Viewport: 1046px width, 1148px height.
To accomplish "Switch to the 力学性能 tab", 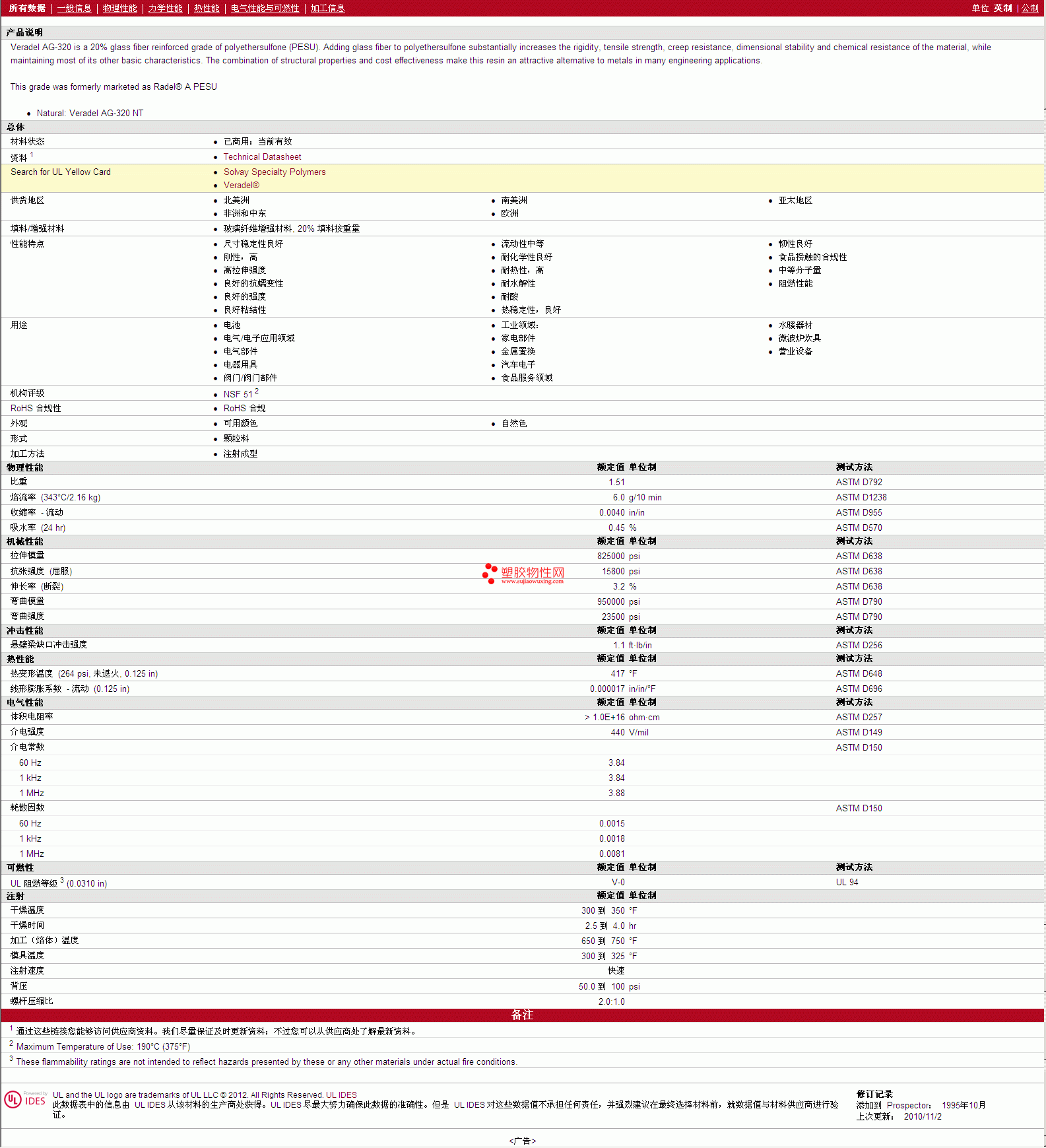I will [165, 8].
